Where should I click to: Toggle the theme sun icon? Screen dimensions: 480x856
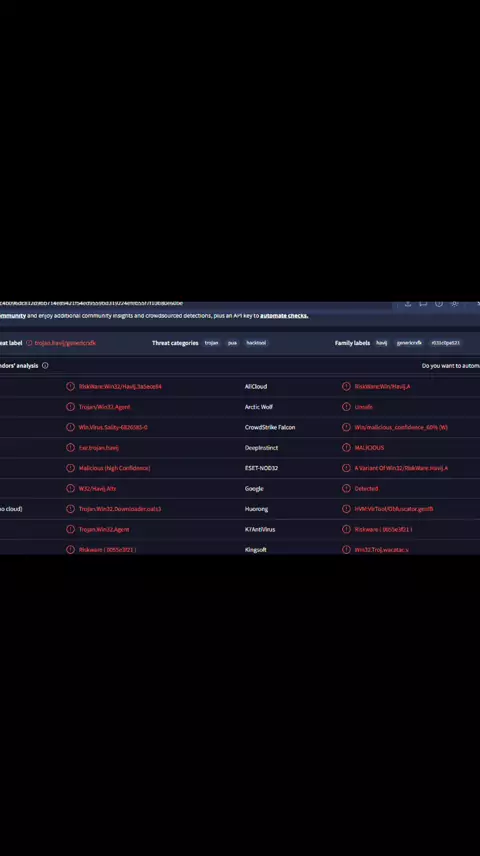pos(454,304)
